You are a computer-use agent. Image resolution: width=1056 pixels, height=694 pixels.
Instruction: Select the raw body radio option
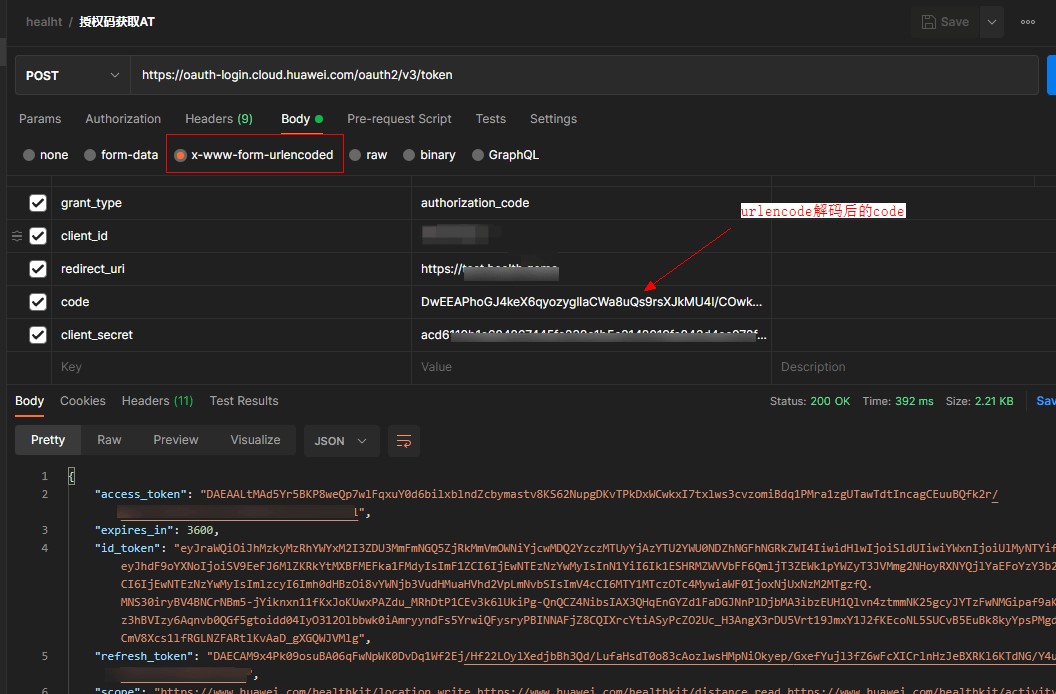(x=355, y=155)
